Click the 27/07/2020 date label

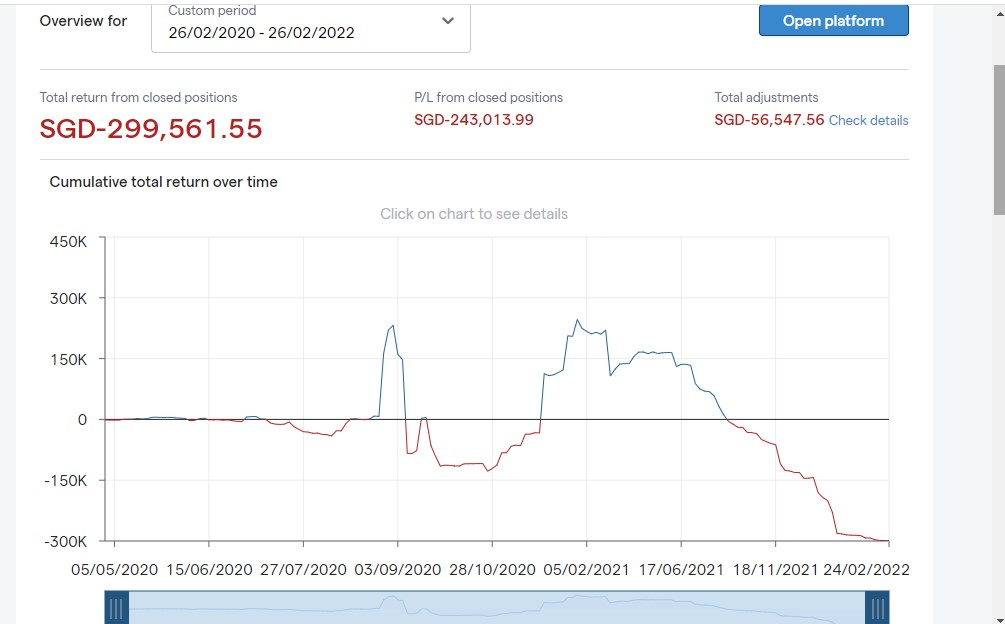coord(303,570)
